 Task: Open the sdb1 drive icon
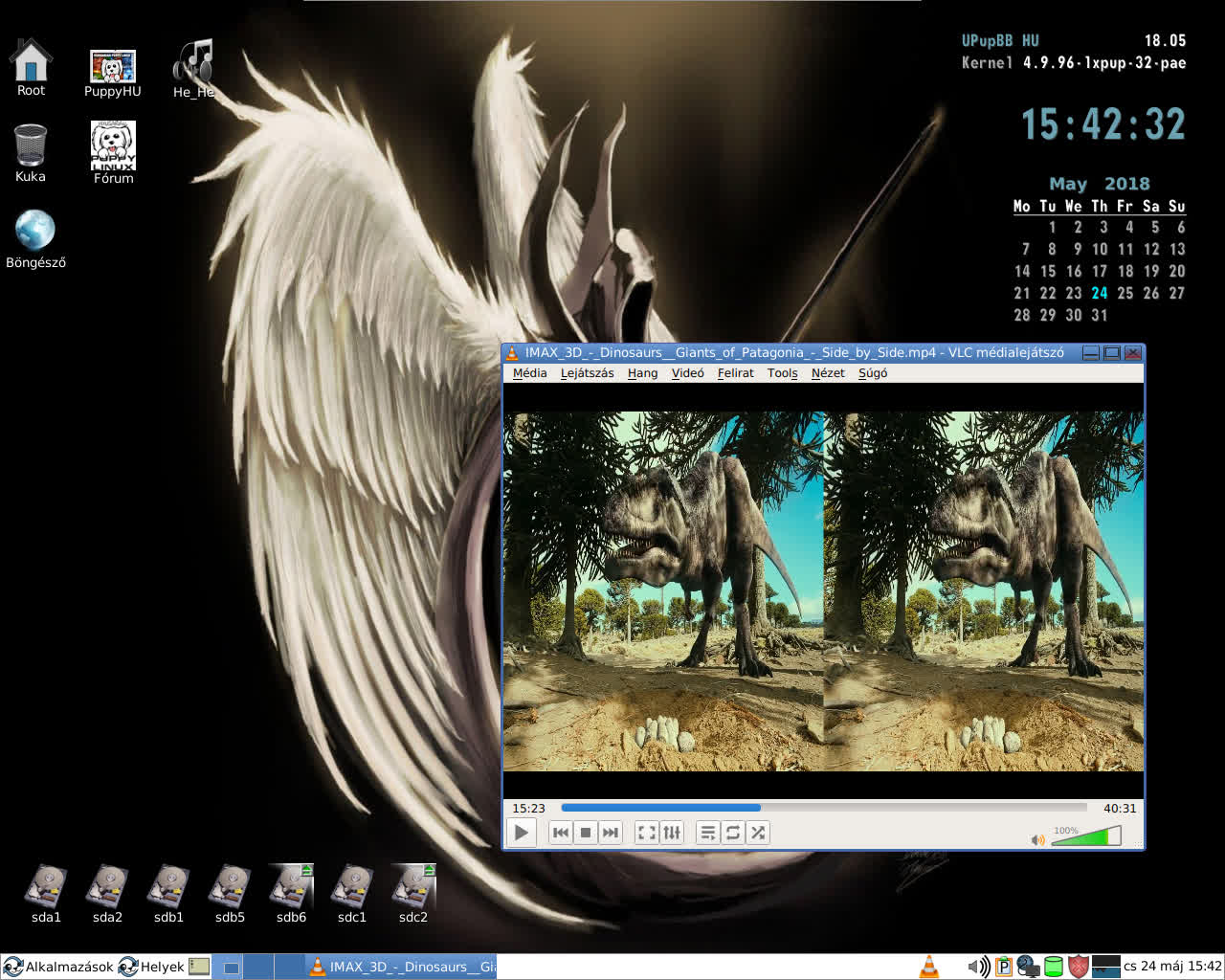point(168,894)
